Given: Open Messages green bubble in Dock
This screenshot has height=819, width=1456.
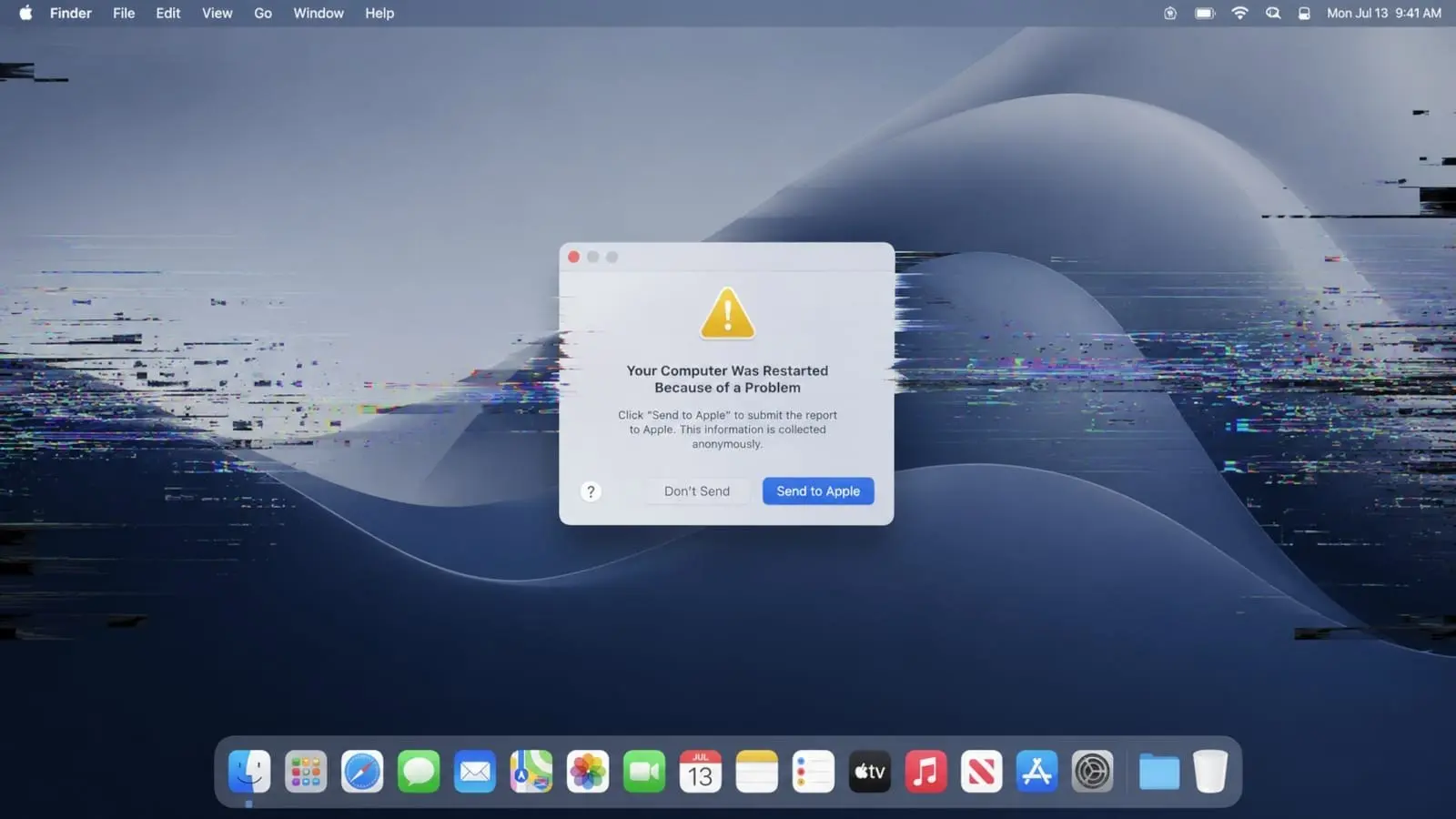Looking at the screenshot, I should tap(419, 772).
